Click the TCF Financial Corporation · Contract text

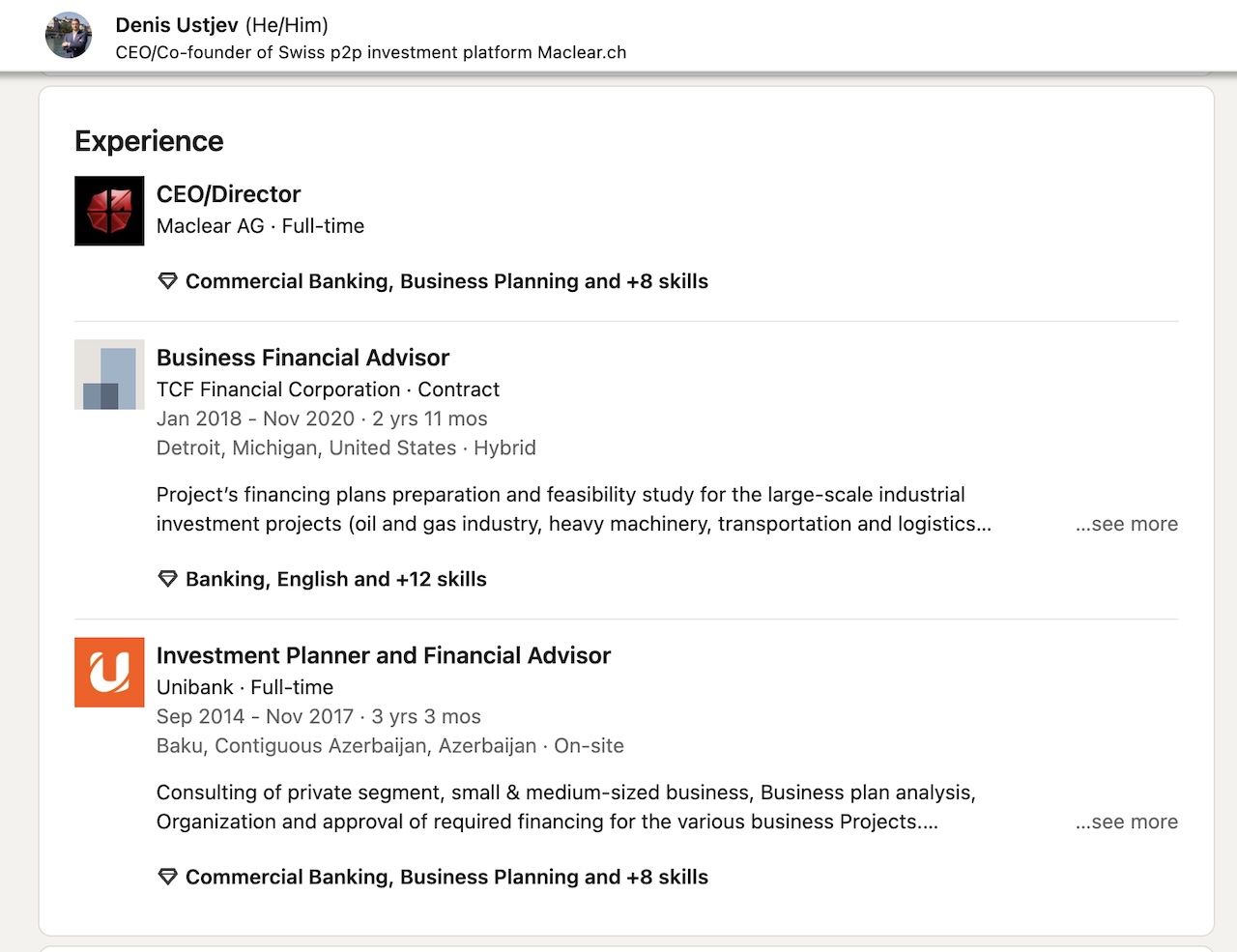pos(328,389)
